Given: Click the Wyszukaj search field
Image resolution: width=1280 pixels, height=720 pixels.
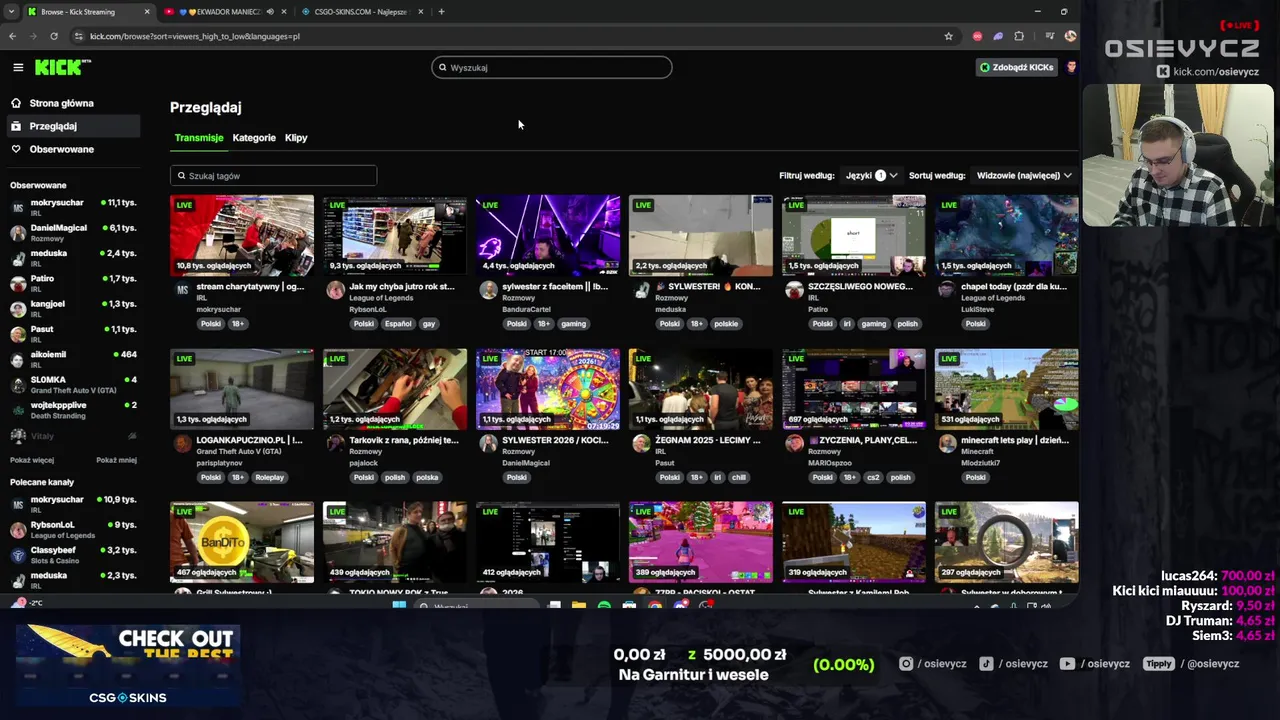Looking at the screenshot, I should 552,67.
